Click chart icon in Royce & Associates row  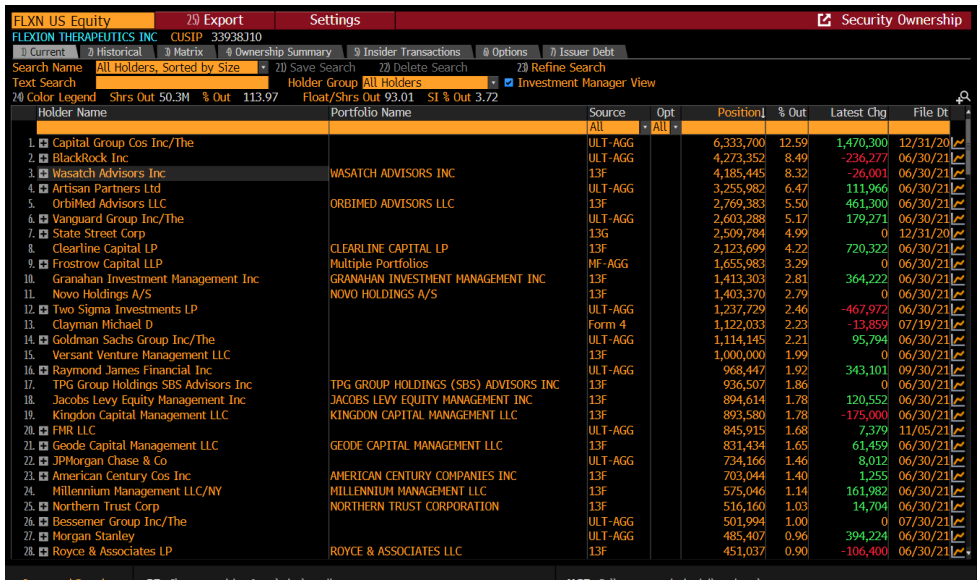tap(958, 551)
